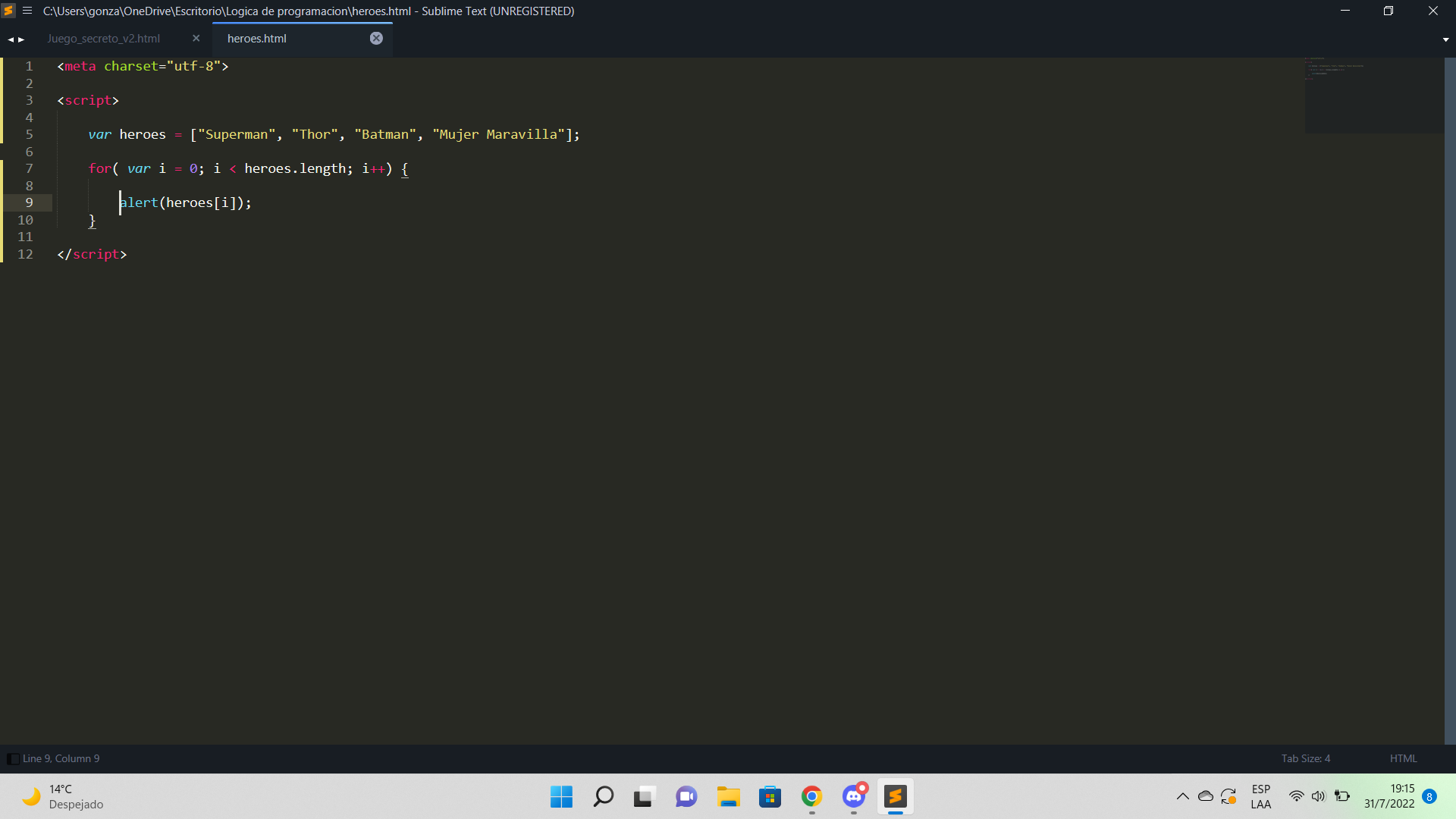Screen dimensions: 1456x819
Task: Switch to Google Chrome in the taskbar
Action: tap(811, 796)
